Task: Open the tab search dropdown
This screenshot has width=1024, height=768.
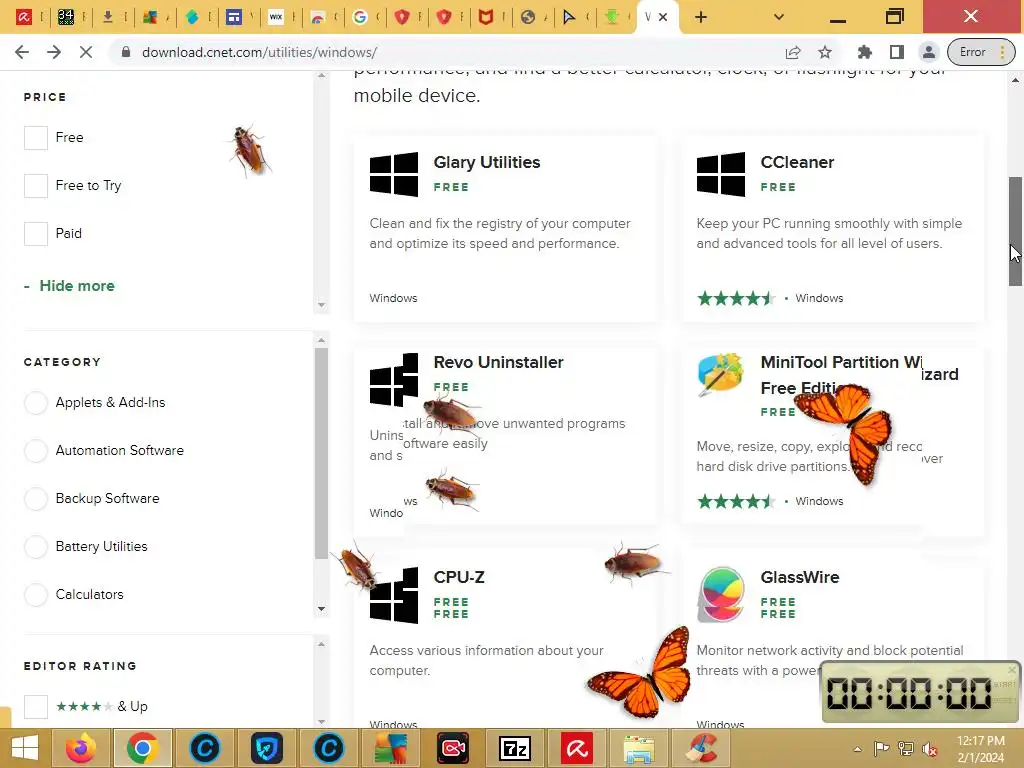Action: pyautogui.click(x=778, y=17)
